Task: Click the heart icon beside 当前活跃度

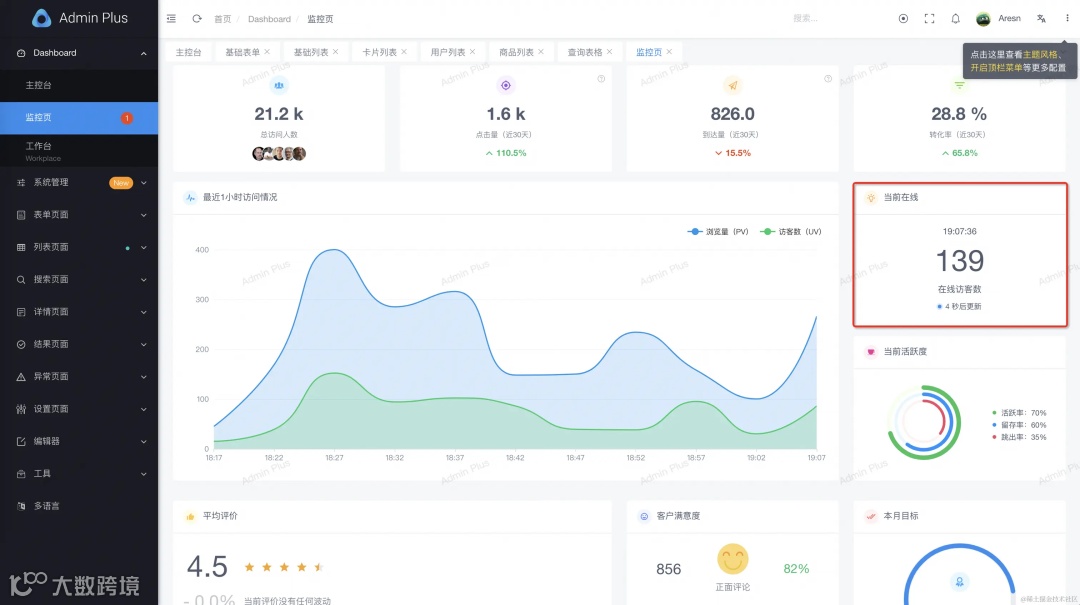Action: [x=871, y=351]
